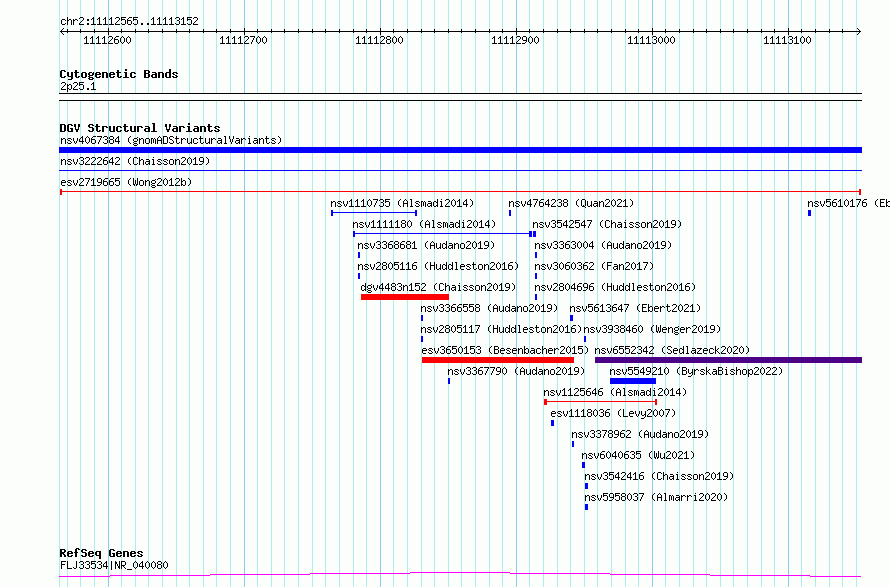
Task: Click the dgv4483n152 (Chaisson2019) label
Action: 438,287
